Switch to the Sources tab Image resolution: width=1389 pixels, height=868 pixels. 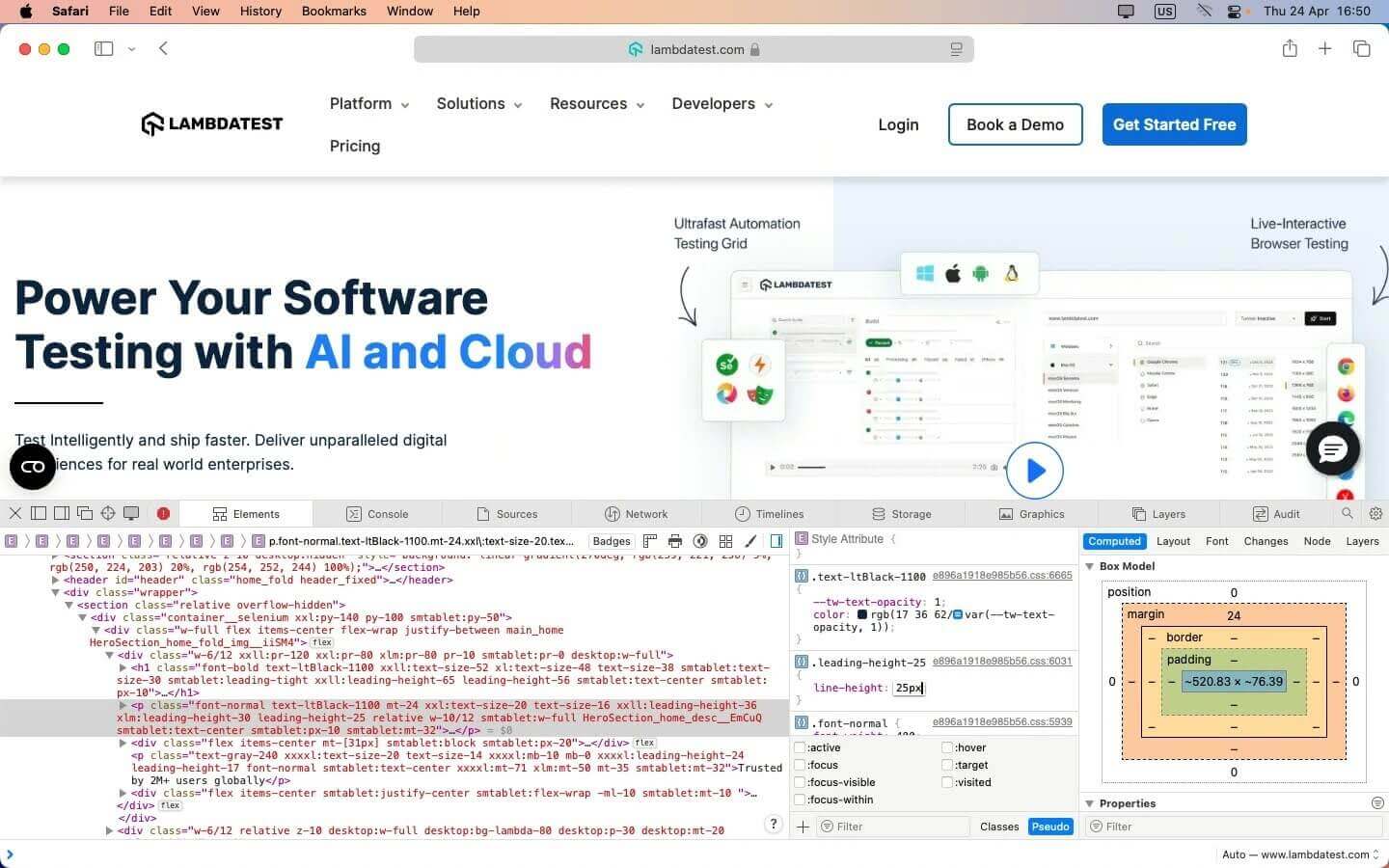pyautogui.click(x=506, y=514)
